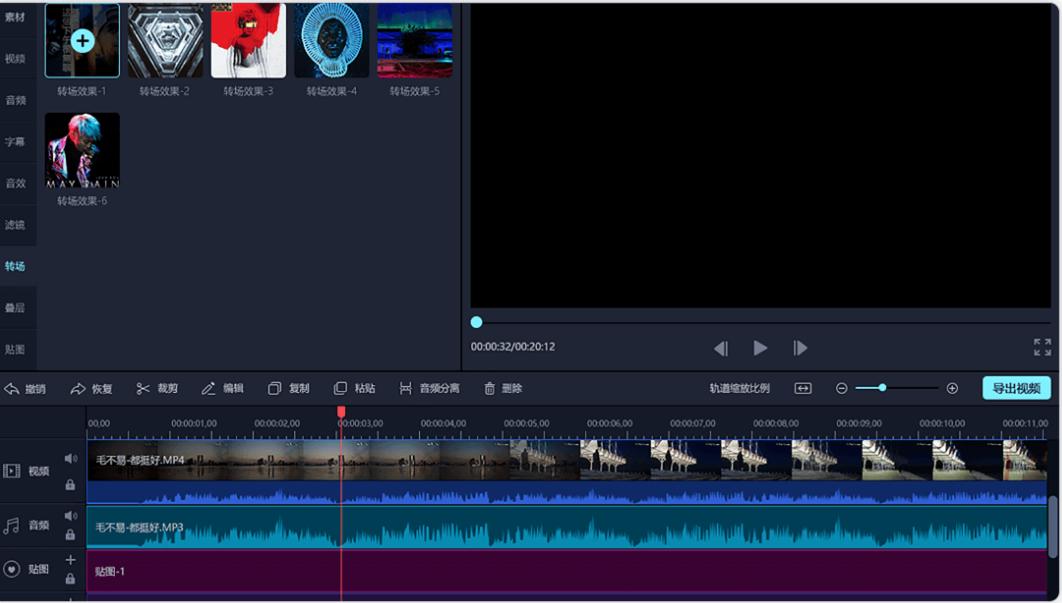The width and height of the screenshot is (1062, 603).
Task: Select the 转场效果-3 transition thumbnail
Action: pos(248,41)
